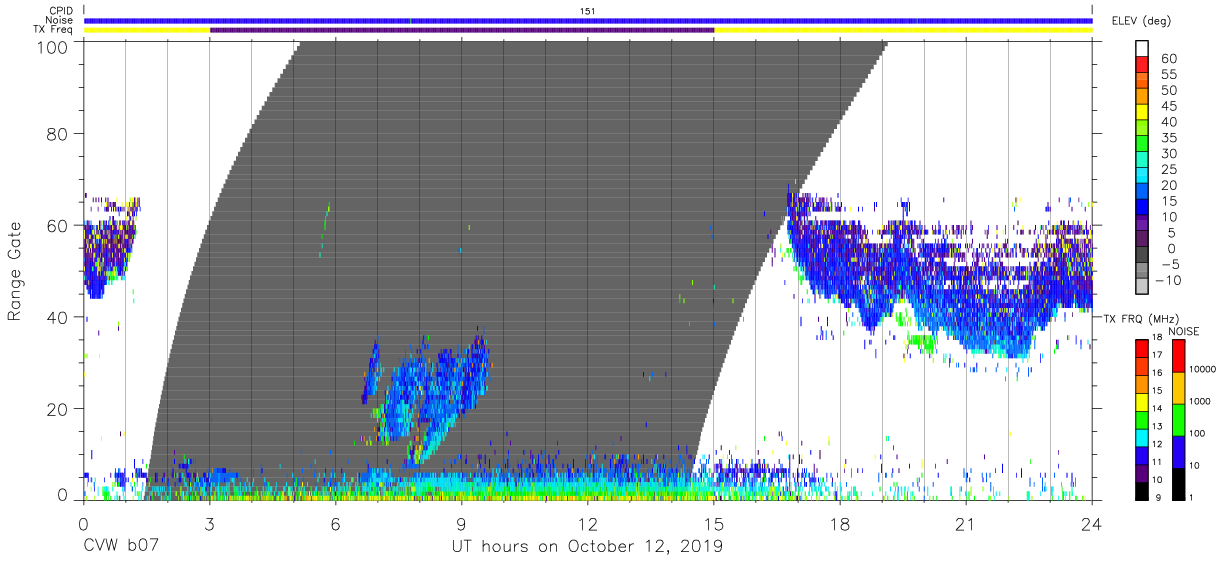Click the green swatch in NOISE colorbar
1228x567 pixels.
click(x=1178, y=419)
